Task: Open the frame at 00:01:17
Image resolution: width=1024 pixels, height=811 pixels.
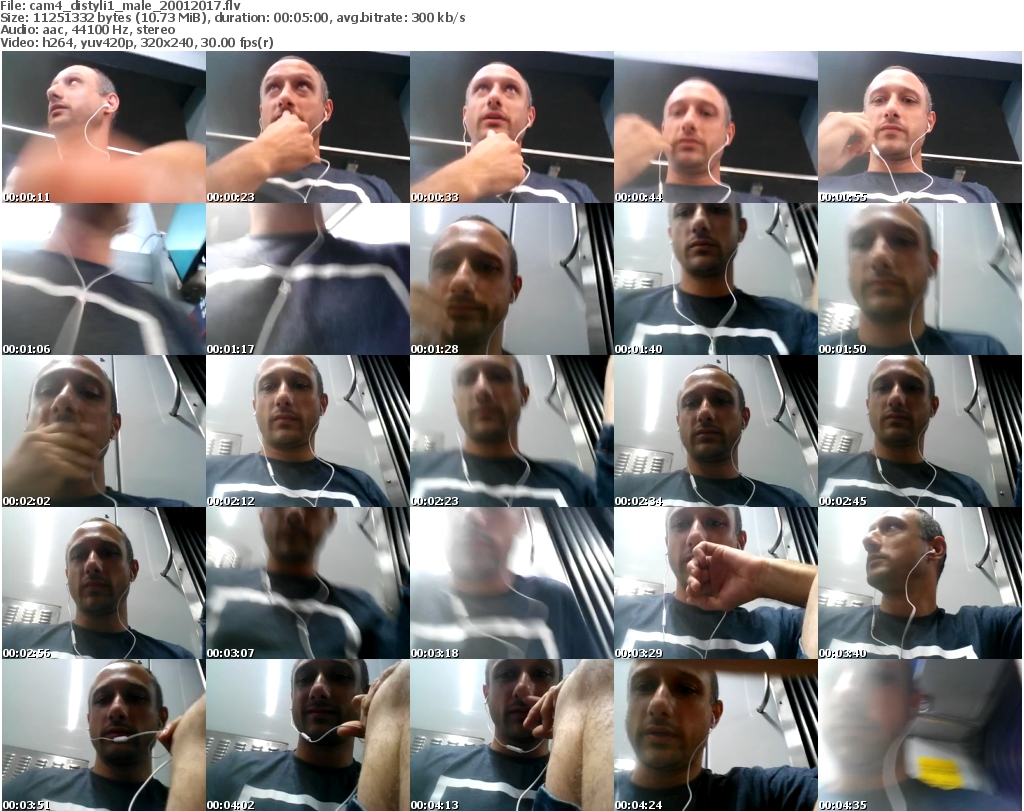Action: click(x=308, y=279)
